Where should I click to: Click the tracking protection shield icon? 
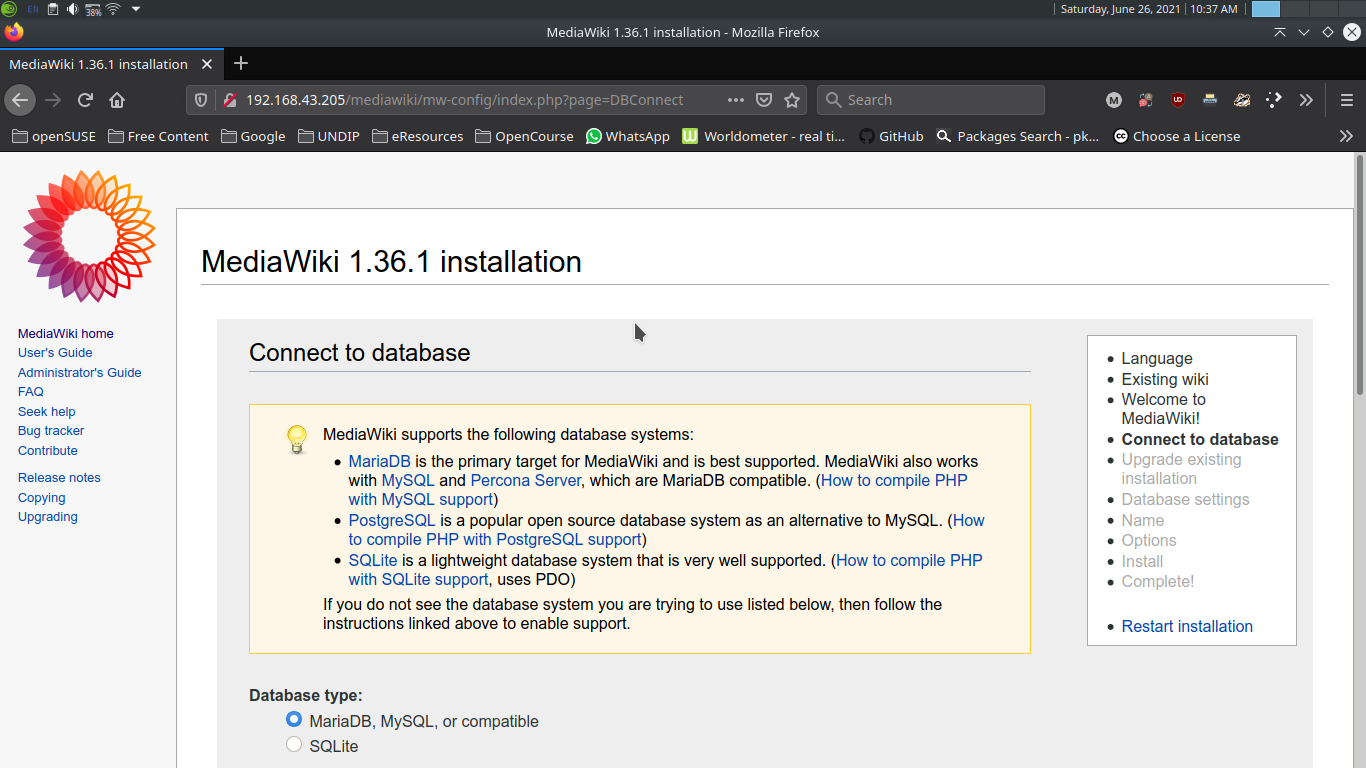200,100
